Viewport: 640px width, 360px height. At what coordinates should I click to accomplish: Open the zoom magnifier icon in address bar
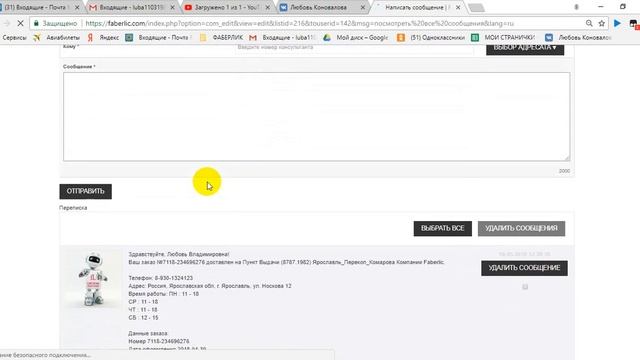589,24
